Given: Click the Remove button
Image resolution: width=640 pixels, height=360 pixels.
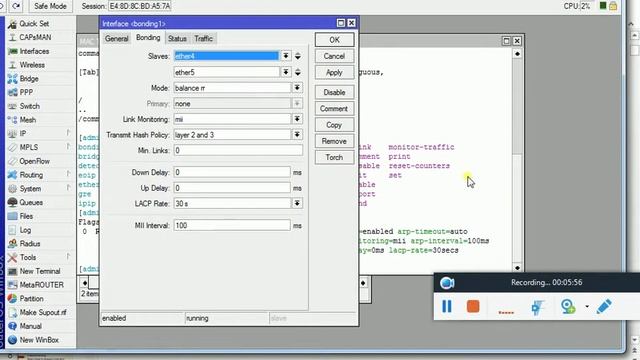Looking at the screenshot, I should (x=334, y=141).
